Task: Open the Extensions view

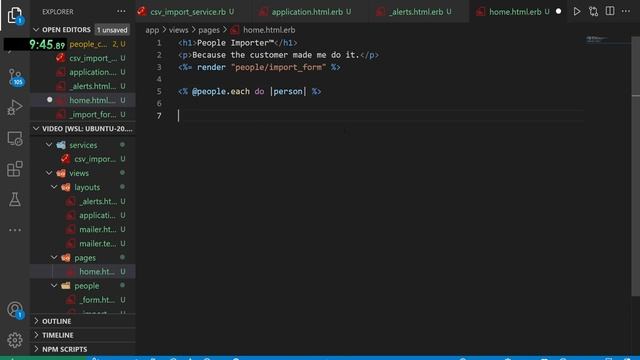Action: [x=15, y=169]
